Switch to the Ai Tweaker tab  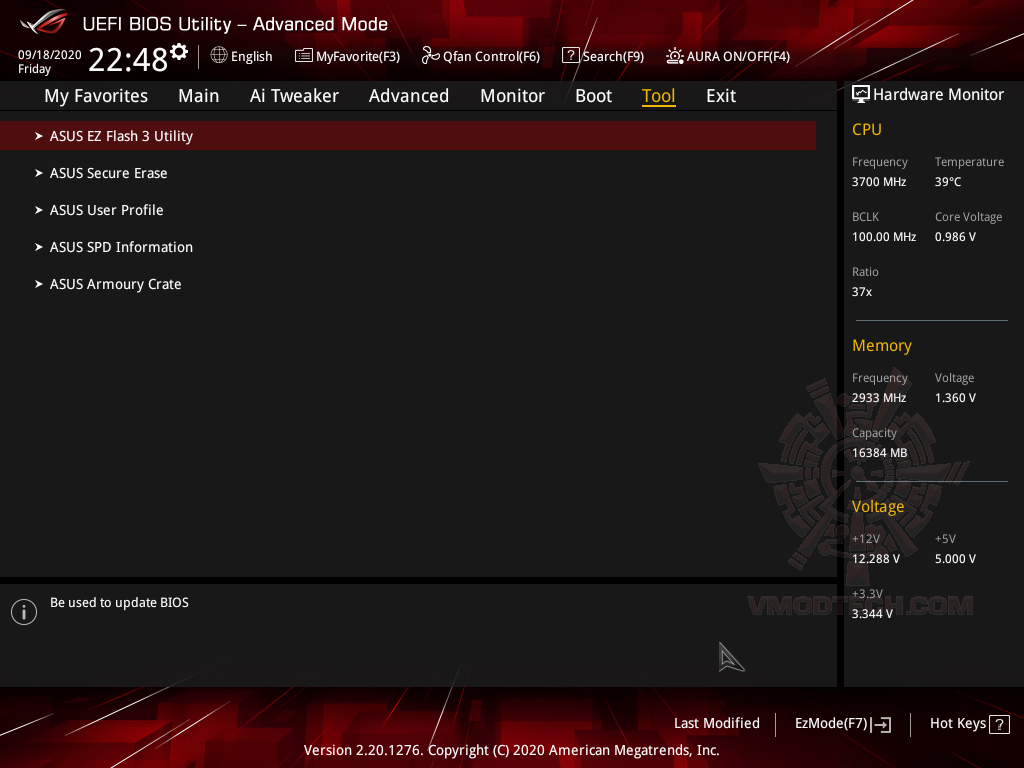(x=294, y=95)
